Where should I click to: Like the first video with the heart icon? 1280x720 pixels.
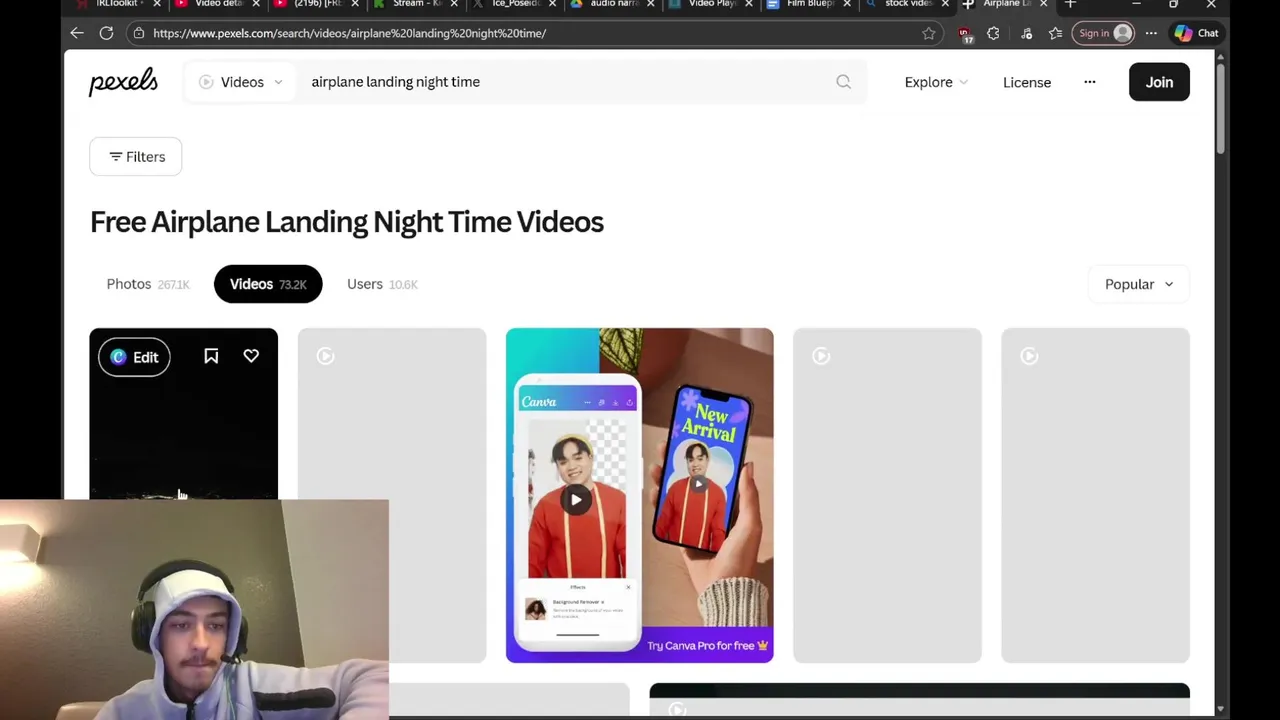[251, 356]
